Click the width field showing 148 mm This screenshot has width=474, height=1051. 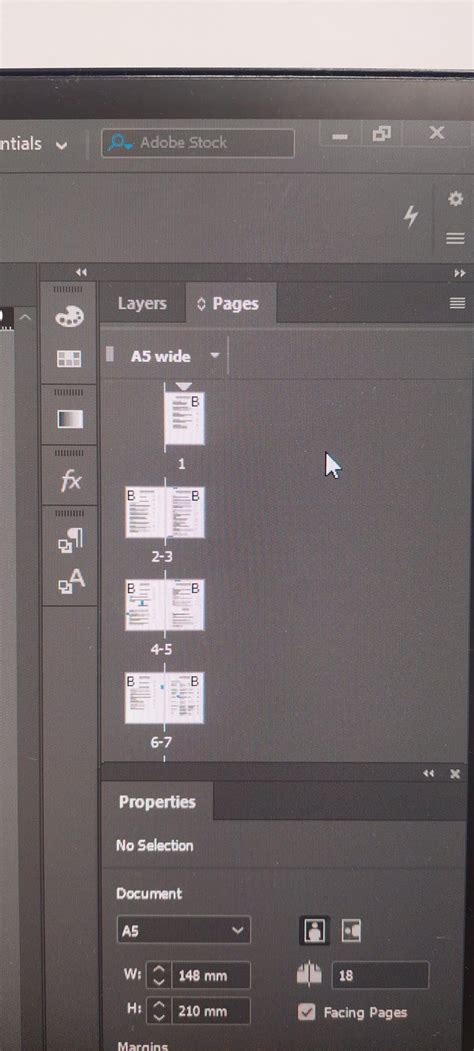click(x=211, y=975)
